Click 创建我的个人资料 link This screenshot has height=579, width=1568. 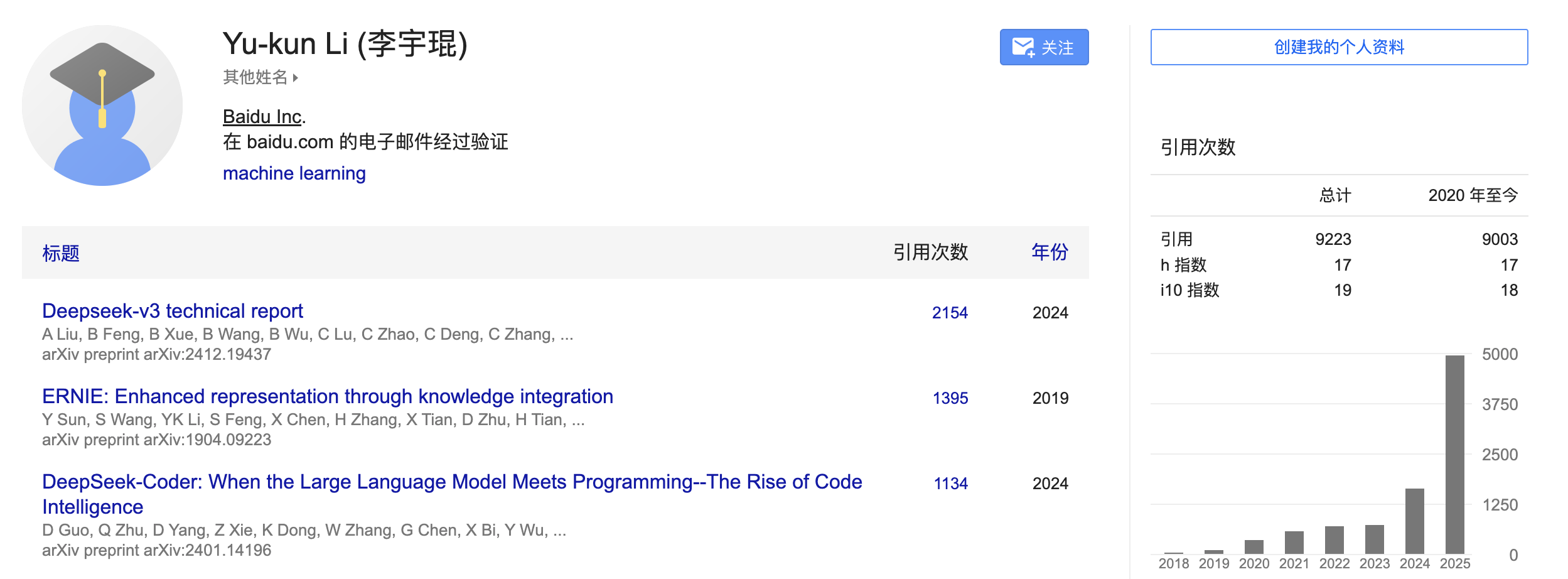(x=1339, y=46)
